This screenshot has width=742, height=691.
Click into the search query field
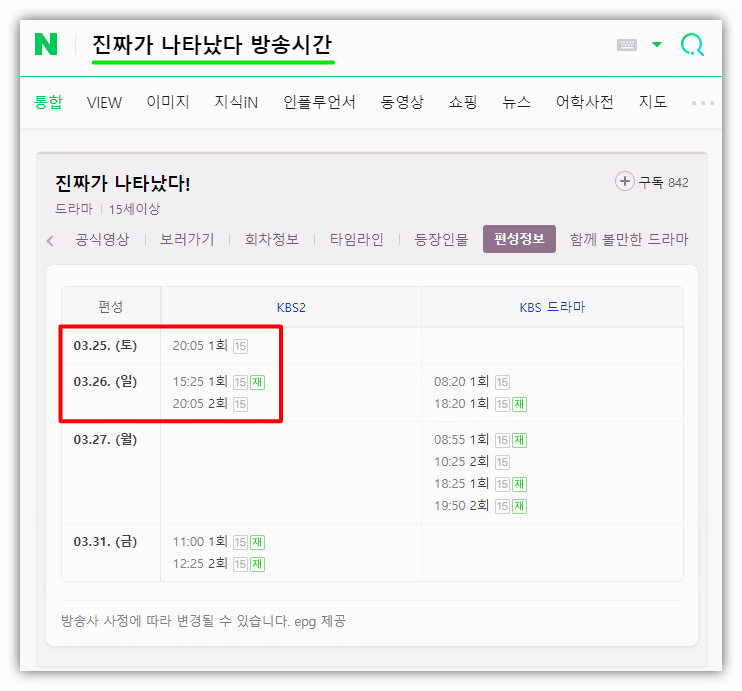[x=213, y=45]
